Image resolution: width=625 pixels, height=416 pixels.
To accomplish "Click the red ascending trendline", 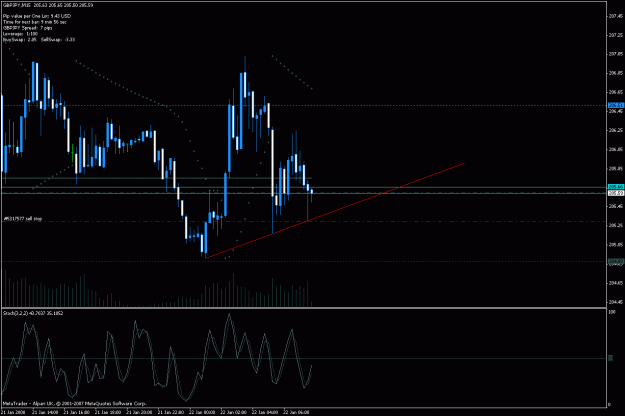I will click(335, 210).
